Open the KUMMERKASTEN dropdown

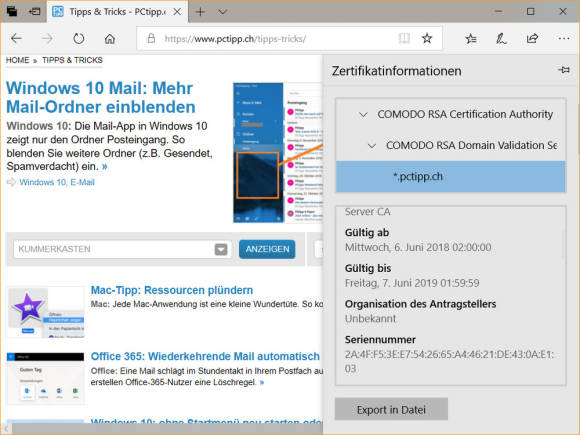(122, 249)
